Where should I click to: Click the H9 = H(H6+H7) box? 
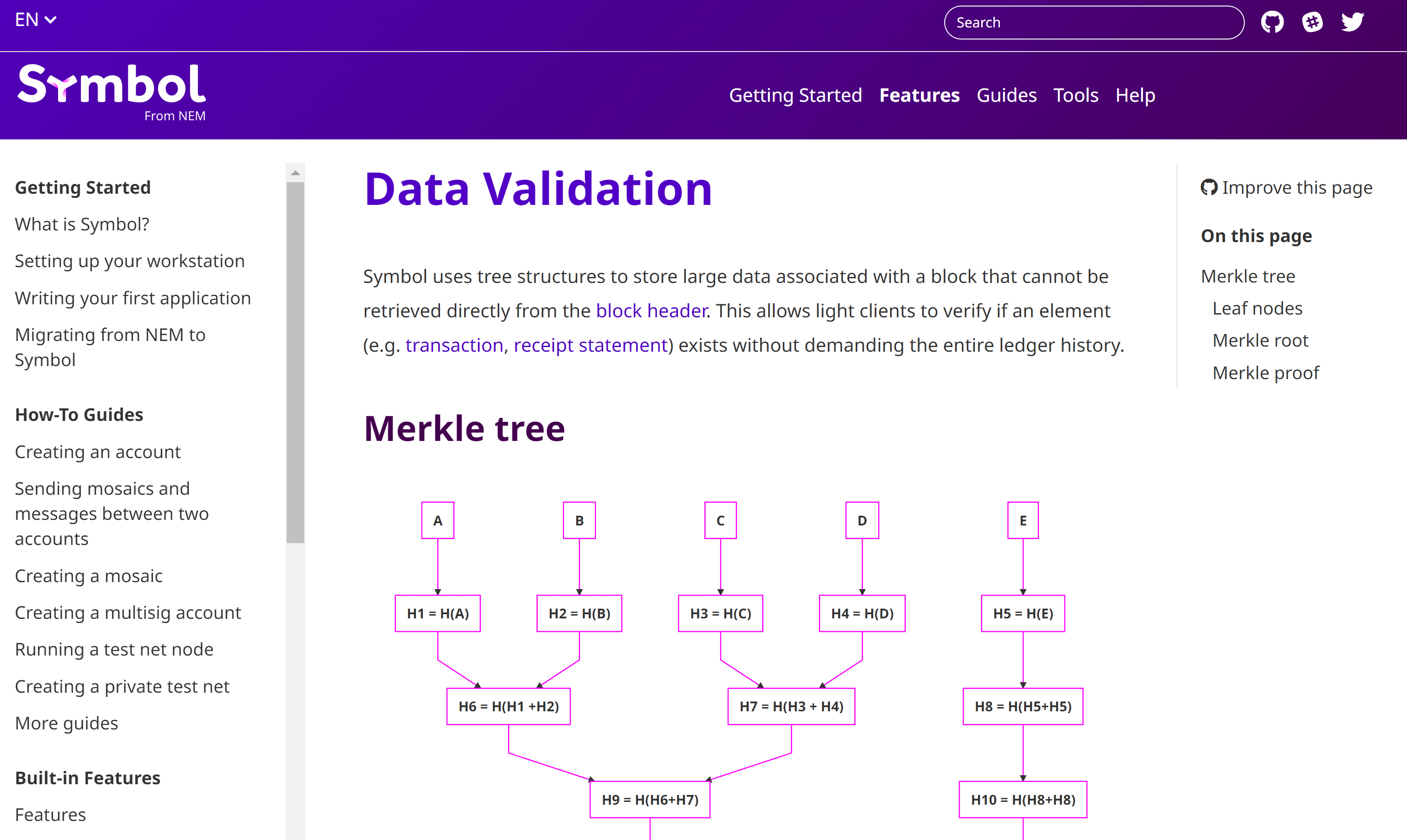[650, 800]
